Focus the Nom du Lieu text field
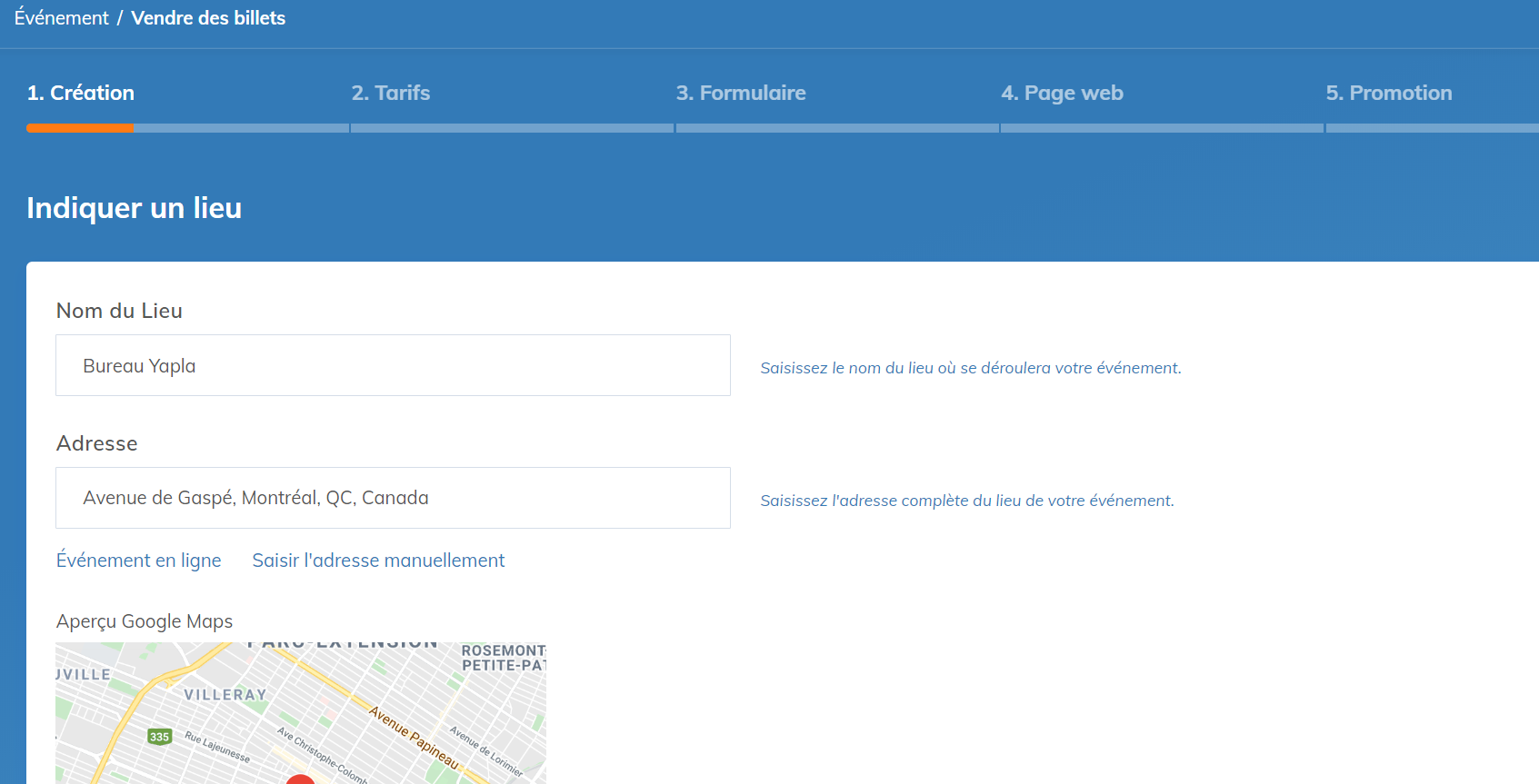Screen dimensions: 1539x784 [393, 365]
